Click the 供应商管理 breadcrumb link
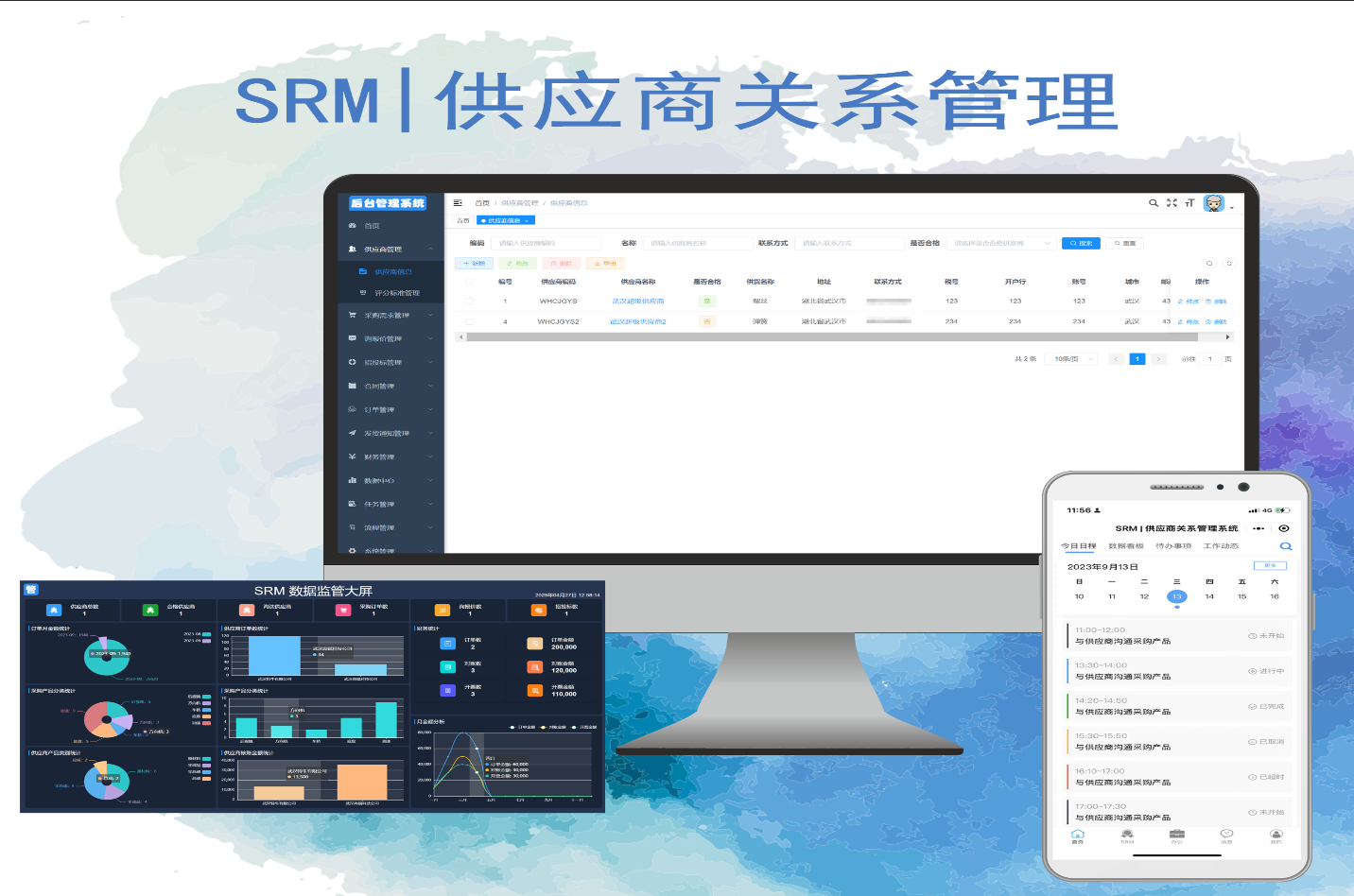 coord(520,203)
